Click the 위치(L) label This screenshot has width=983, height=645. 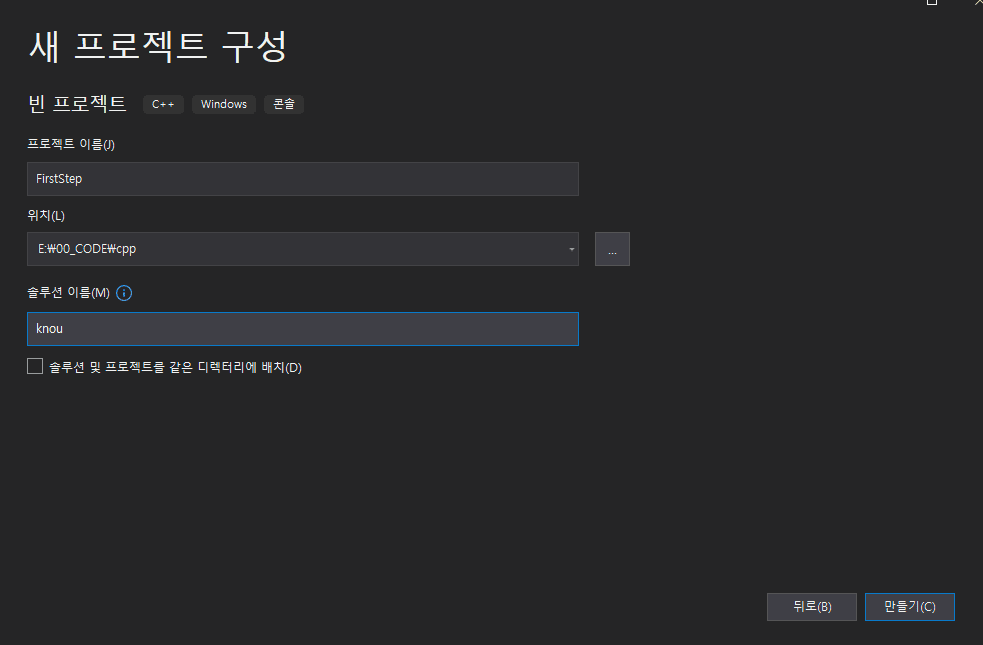(46, 215)
